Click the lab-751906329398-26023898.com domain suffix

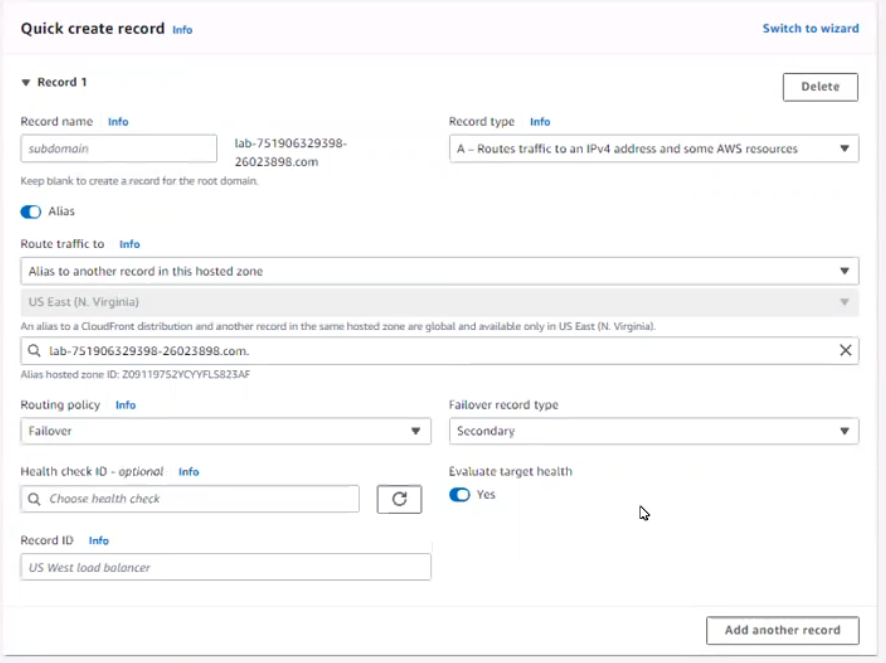click(290, 153)
